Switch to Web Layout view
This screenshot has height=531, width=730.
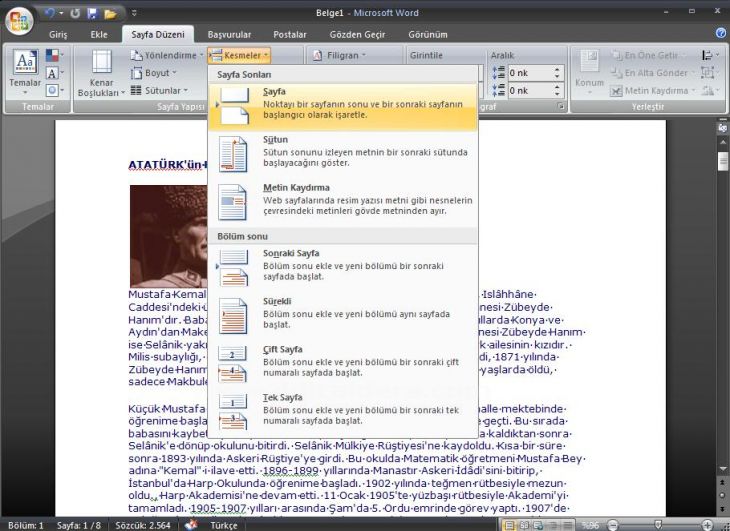(538, 525)
